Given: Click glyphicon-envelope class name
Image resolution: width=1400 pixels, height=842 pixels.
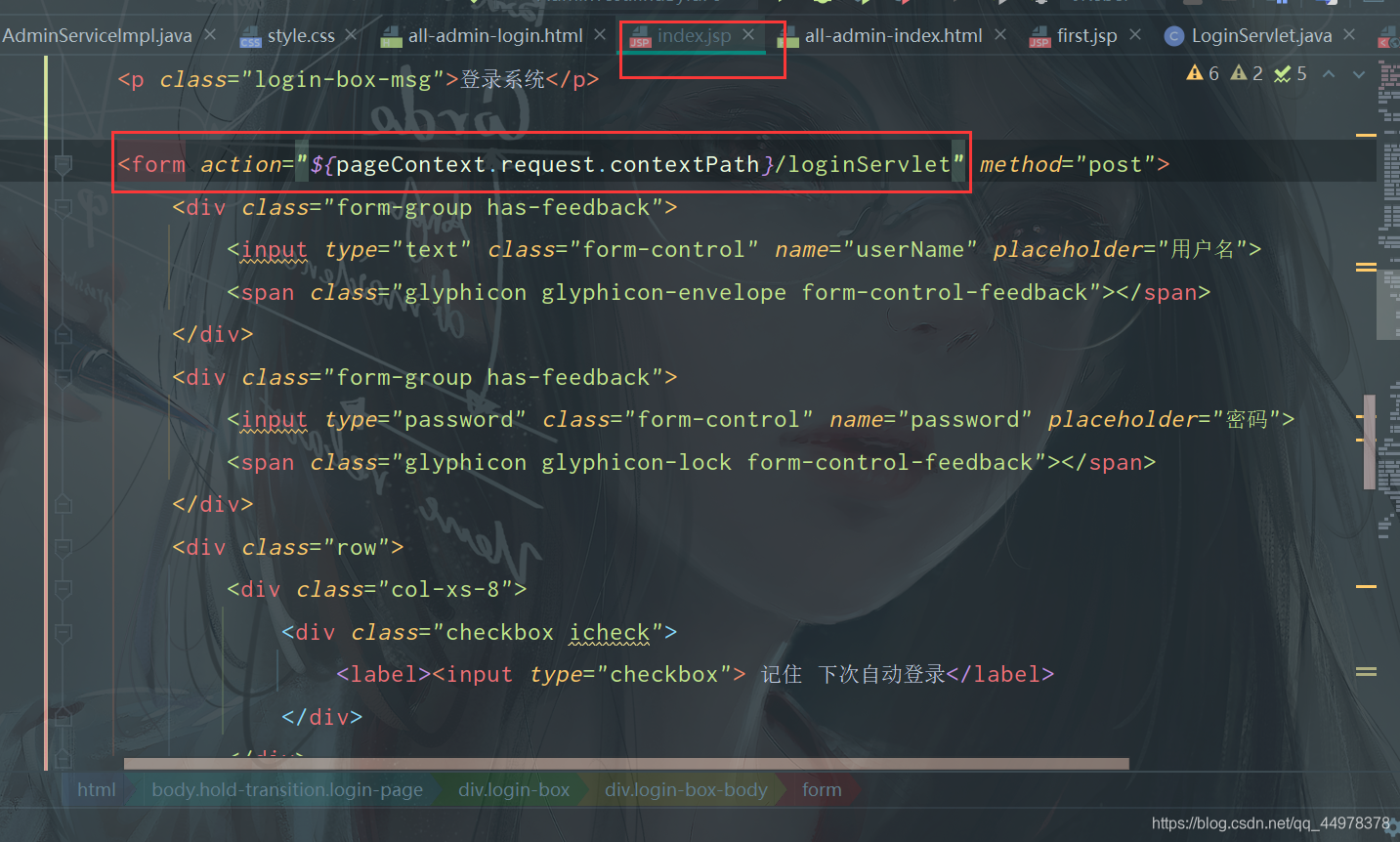Looking at the screenshot, I should (663, 293).
